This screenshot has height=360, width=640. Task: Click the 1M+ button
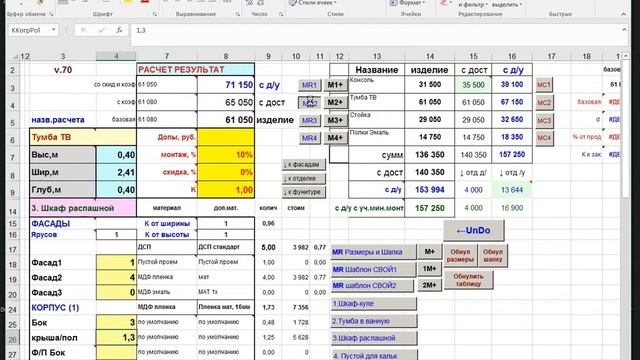[x=429, y=269]
